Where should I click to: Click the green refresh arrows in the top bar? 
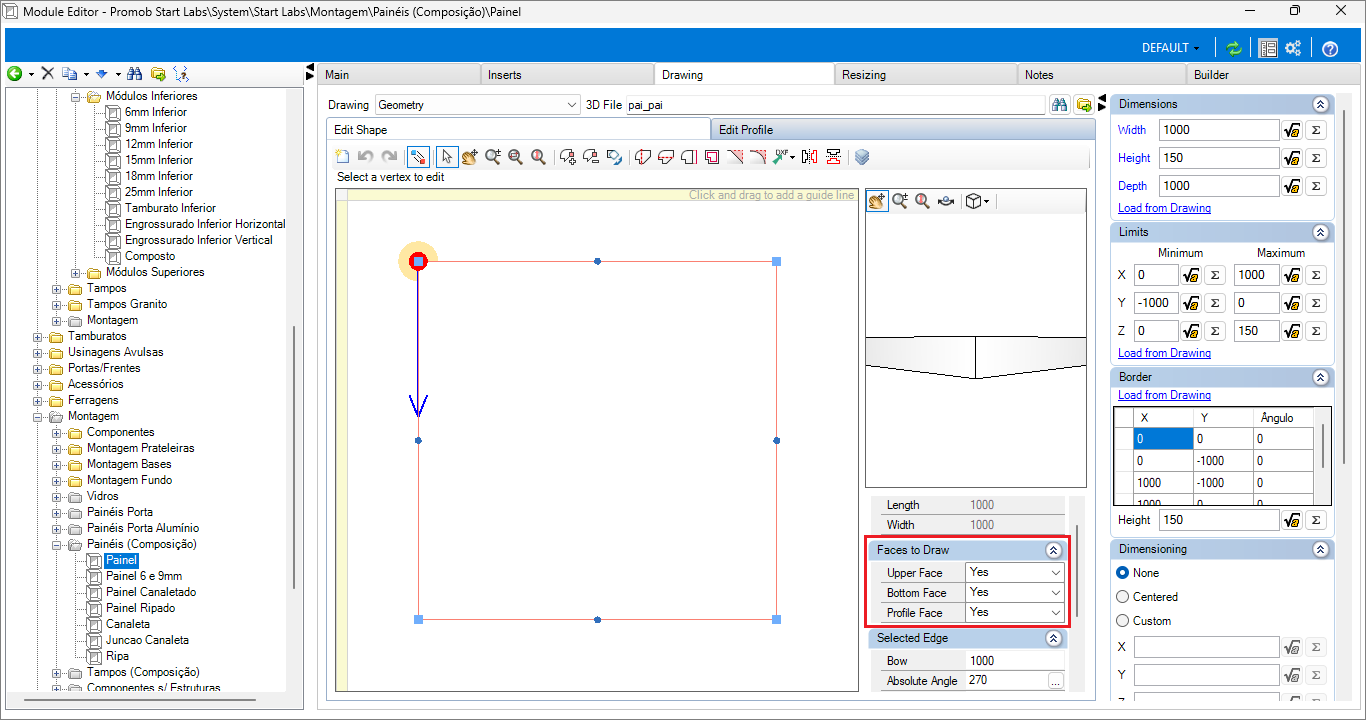tap(1234, 48)
